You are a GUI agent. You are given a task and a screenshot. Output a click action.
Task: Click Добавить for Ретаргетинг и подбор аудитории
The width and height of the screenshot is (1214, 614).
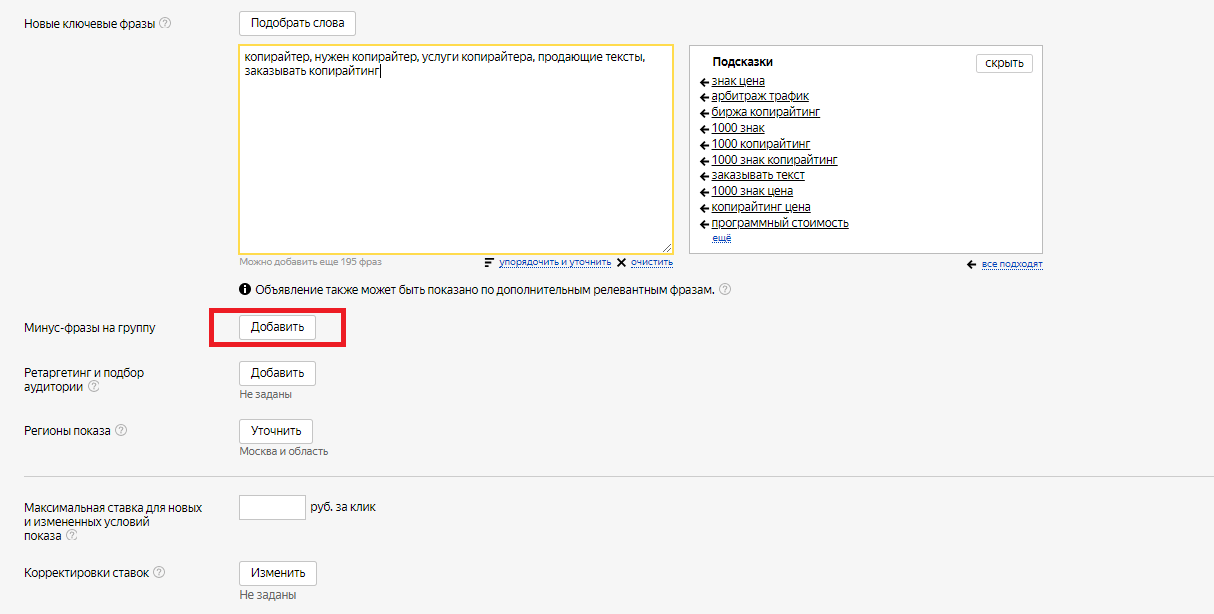[x=277, y=373]
